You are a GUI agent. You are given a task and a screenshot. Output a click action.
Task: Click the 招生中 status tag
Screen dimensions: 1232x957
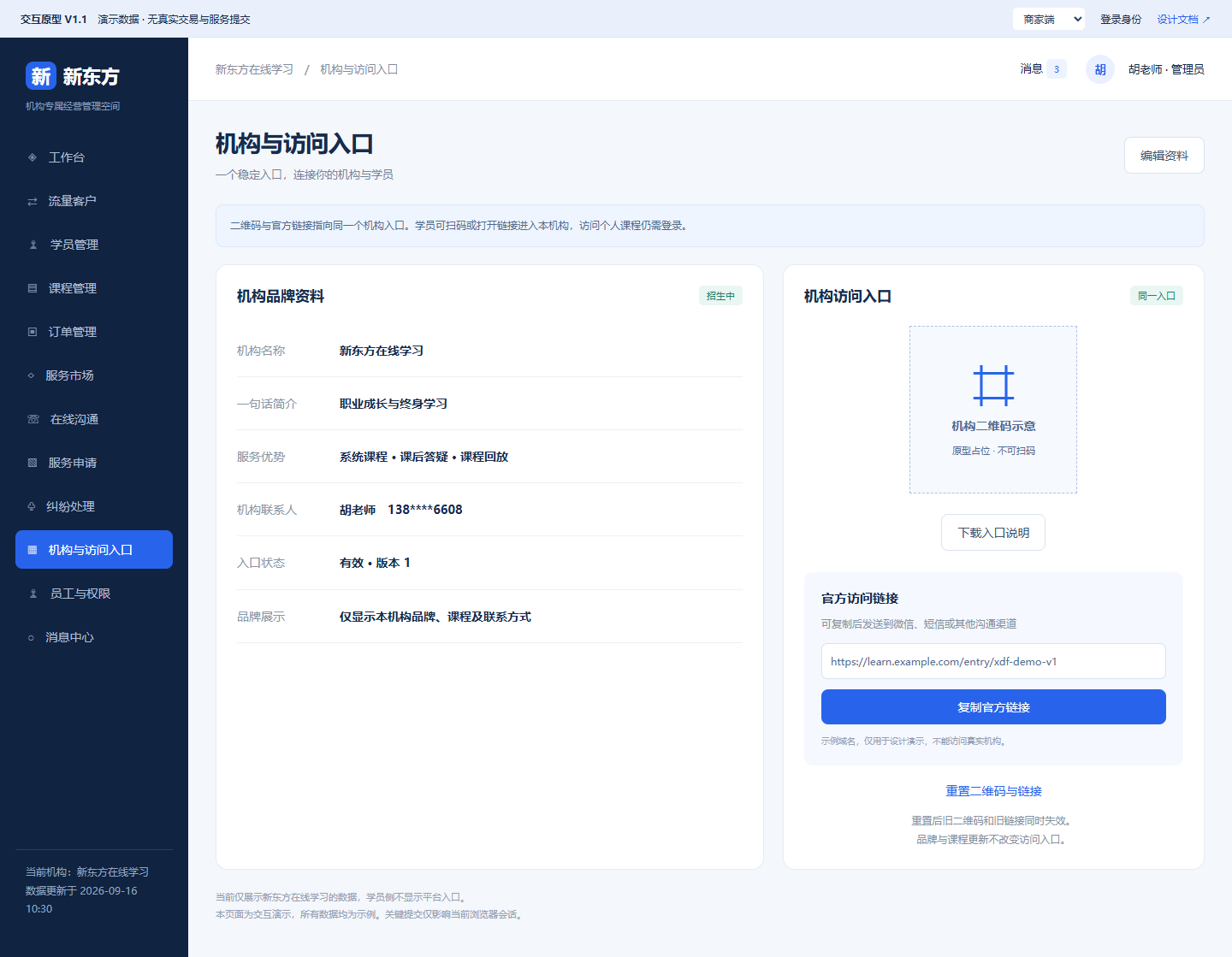point(720,296)
